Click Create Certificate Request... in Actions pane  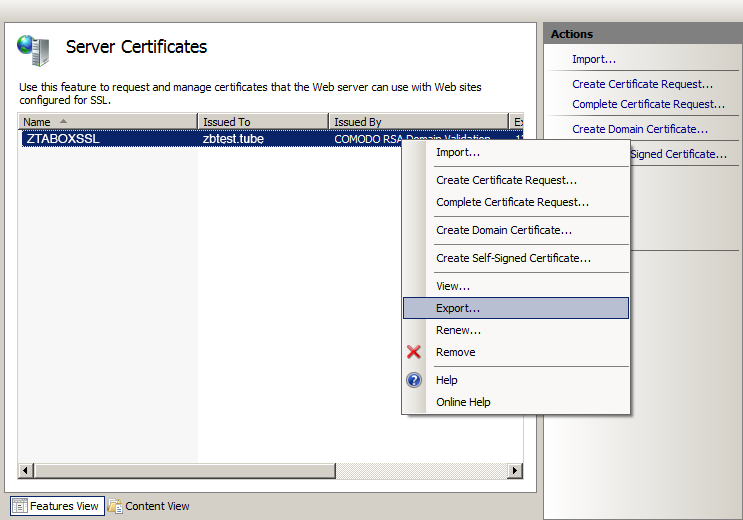(x=642, y=84)
